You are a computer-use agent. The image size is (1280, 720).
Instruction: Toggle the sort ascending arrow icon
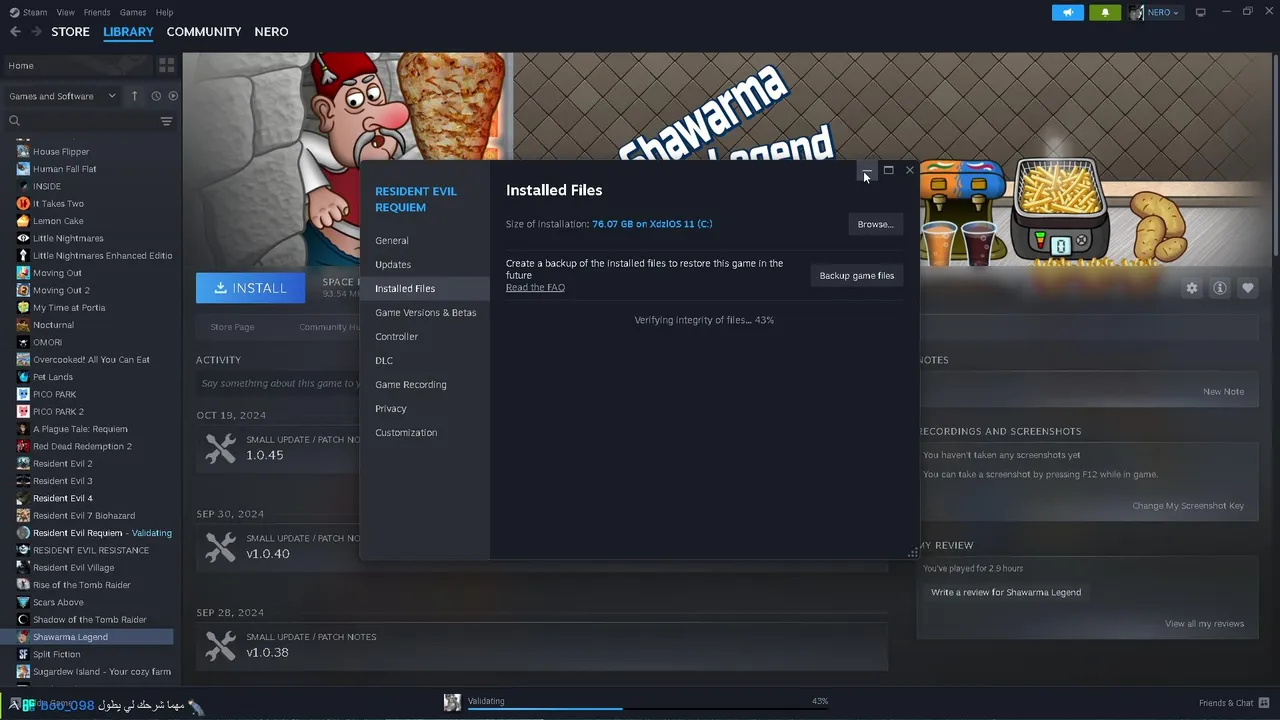(x=135, y=96)
